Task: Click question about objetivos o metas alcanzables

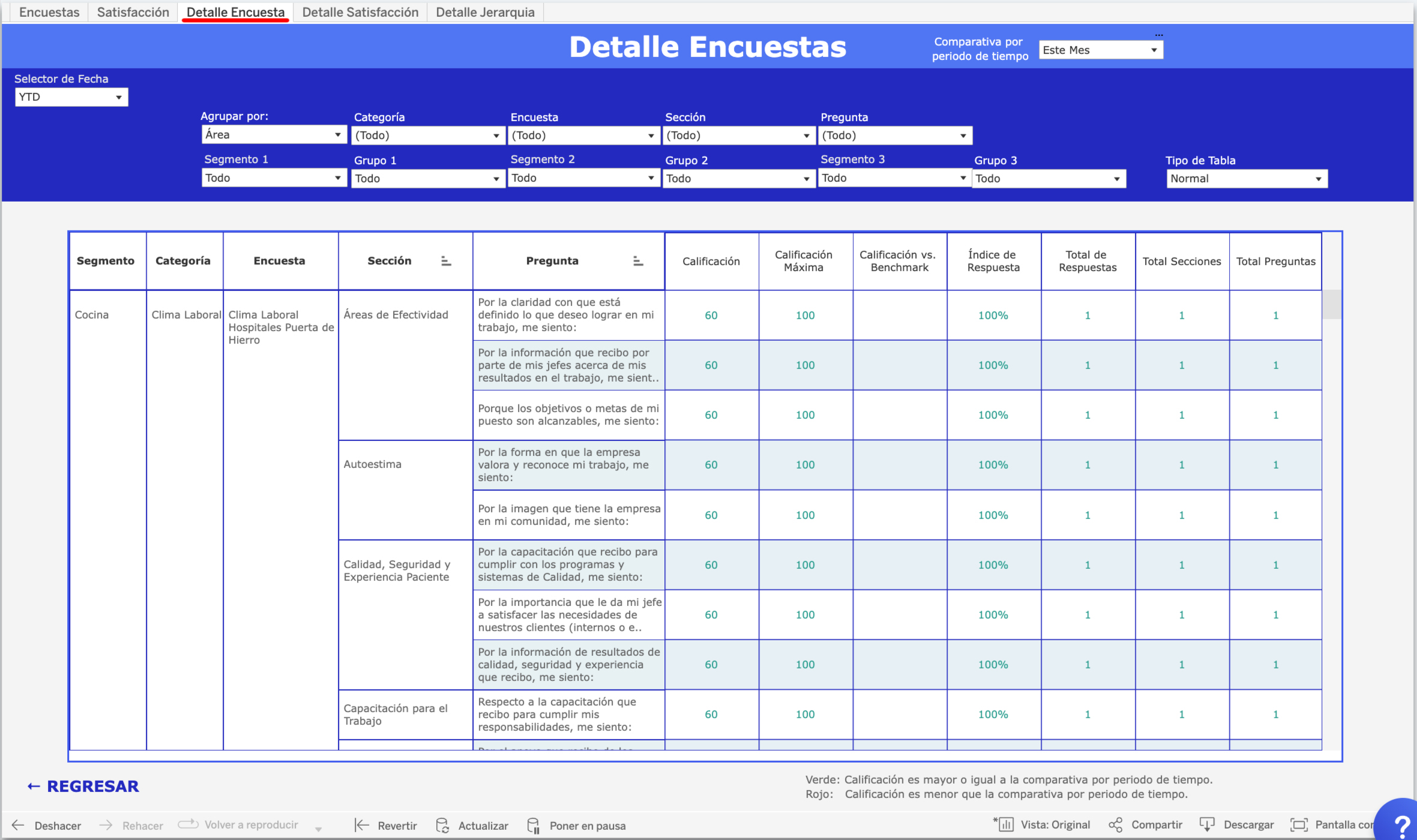Action: pos(568,415)
